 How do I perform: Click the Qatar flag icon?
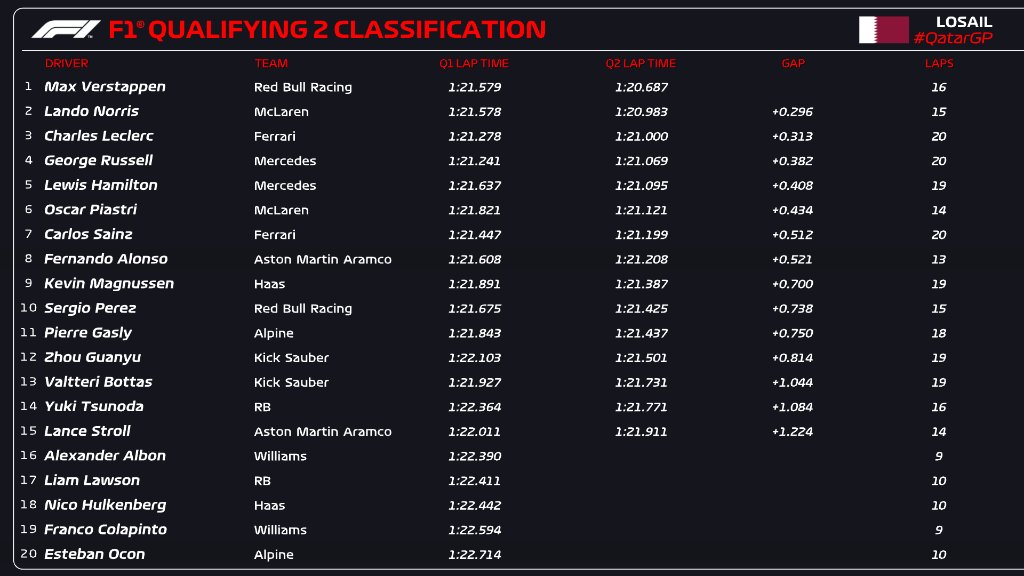point(884,30)
